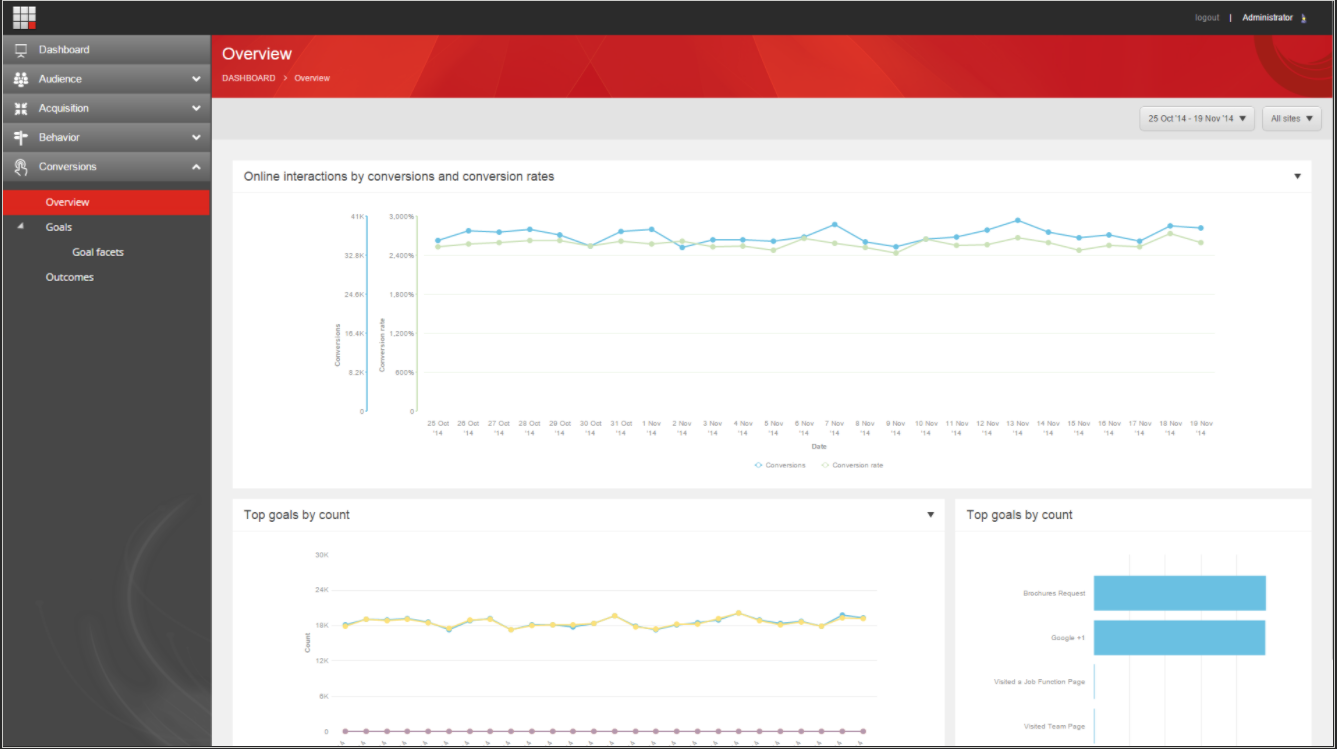
Task: Expand the Acquisition menu chevron
Action: [196, 108]
